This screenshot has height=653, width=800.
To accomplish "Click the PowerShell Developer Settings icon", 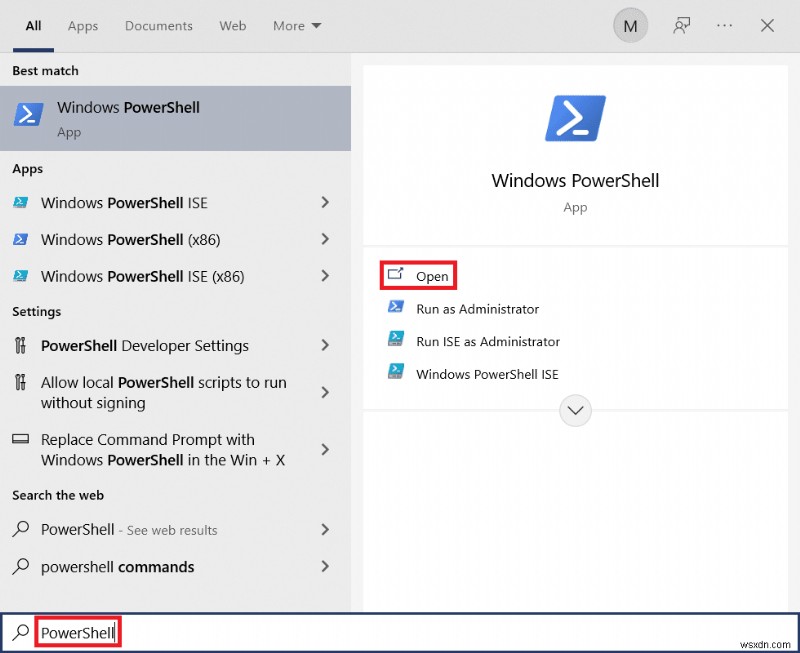I will click(x=21, y=345).
